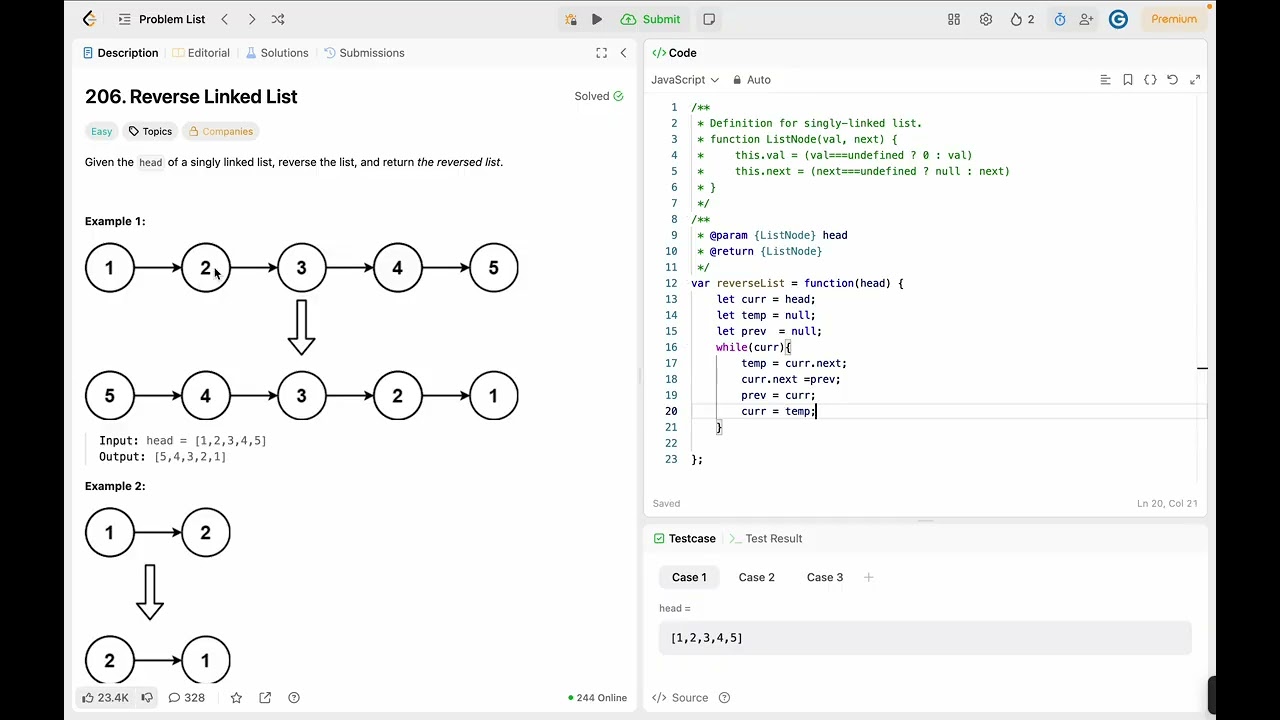Viewport: 1280px width, 720px height.
Task: Switch to the Submissions tab
Action: point(363,53)
